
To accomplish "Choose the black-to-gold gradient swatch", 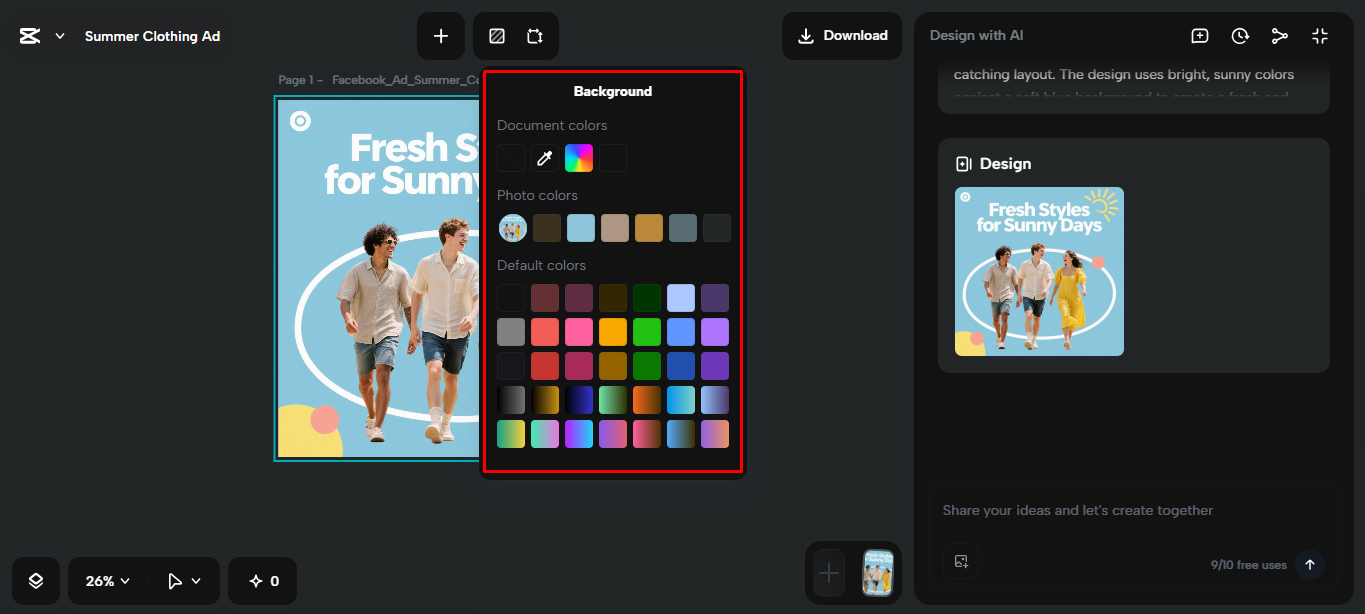I will (x=545, y=400).
